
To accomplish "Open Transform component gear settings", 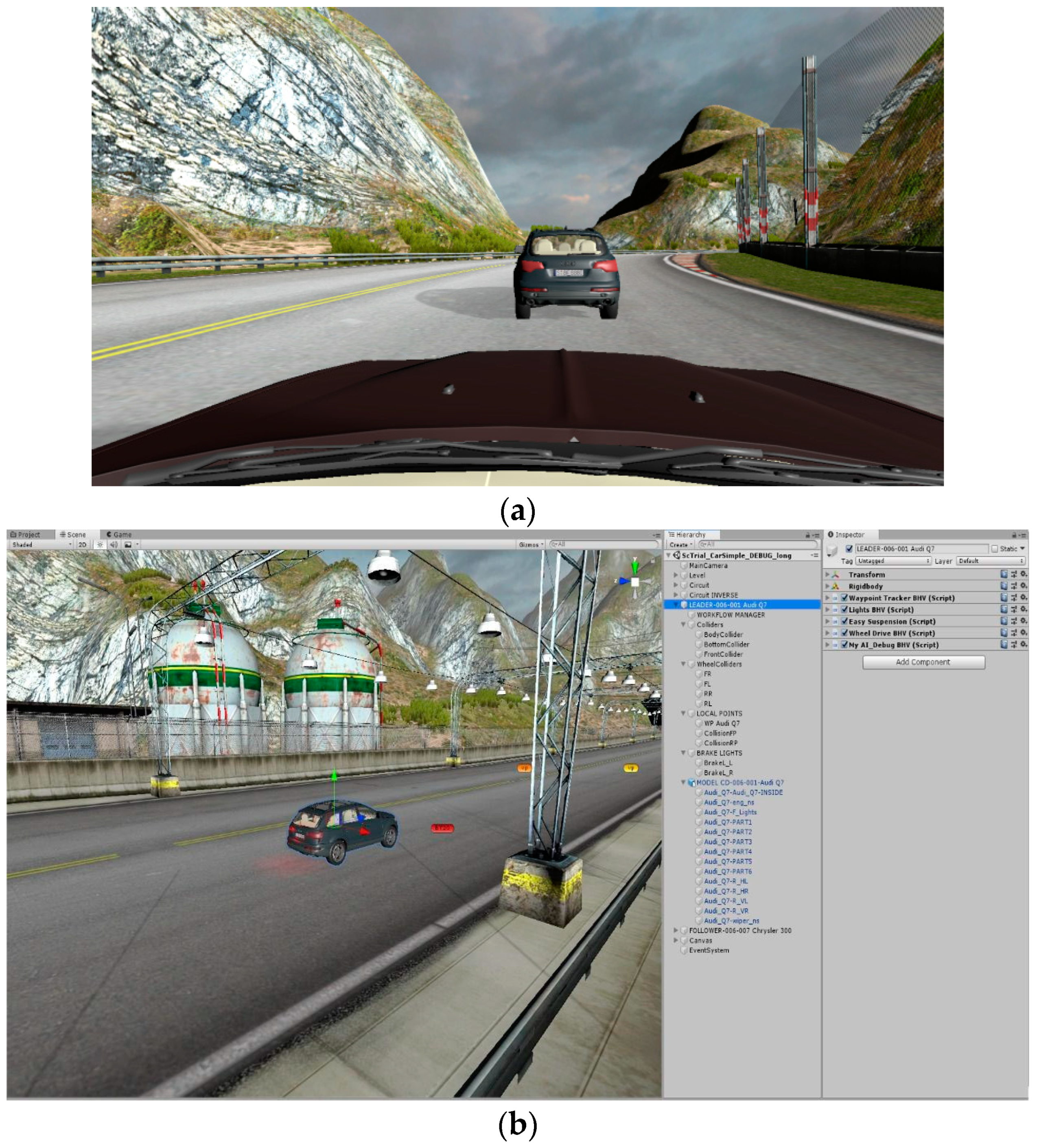I will point(1023,574).
